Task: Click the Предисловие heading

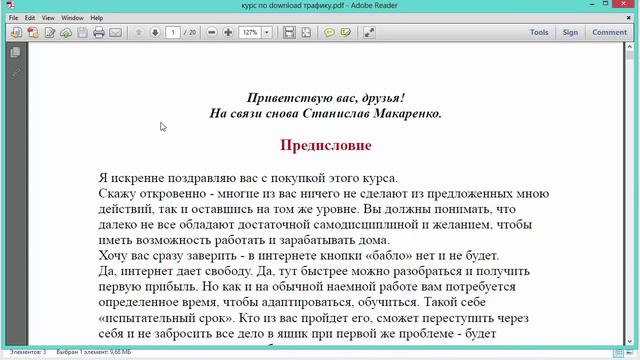Action: pos(326,145)
